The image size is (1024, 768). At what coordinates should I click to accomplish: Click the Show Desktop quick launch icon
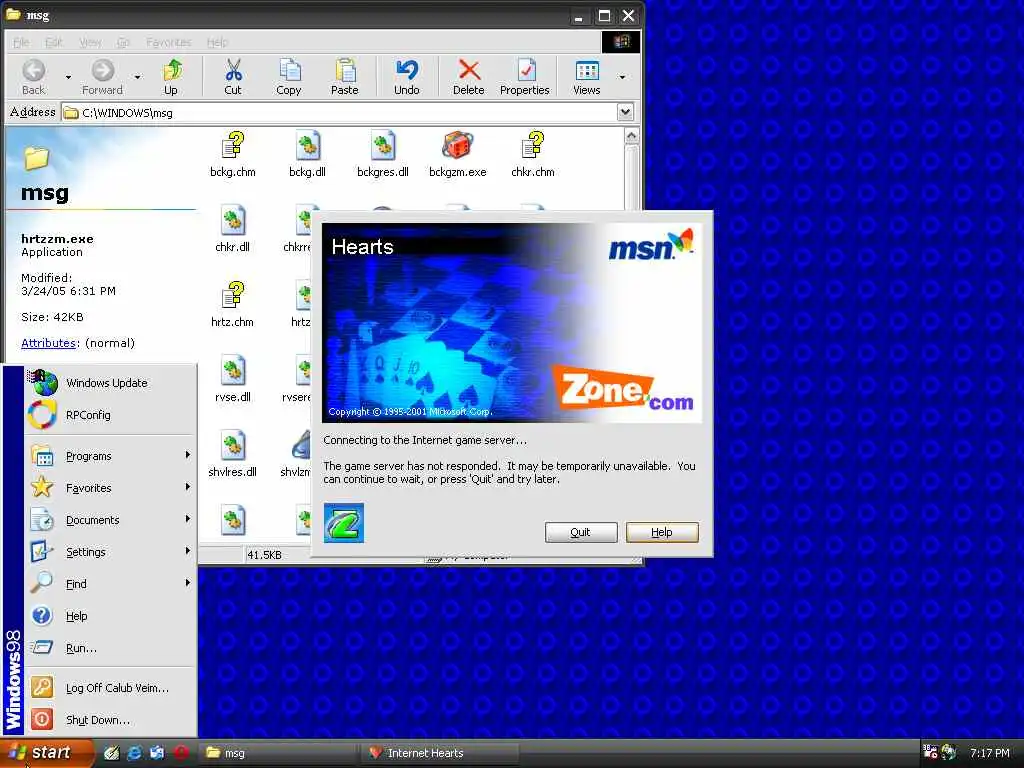112,753
